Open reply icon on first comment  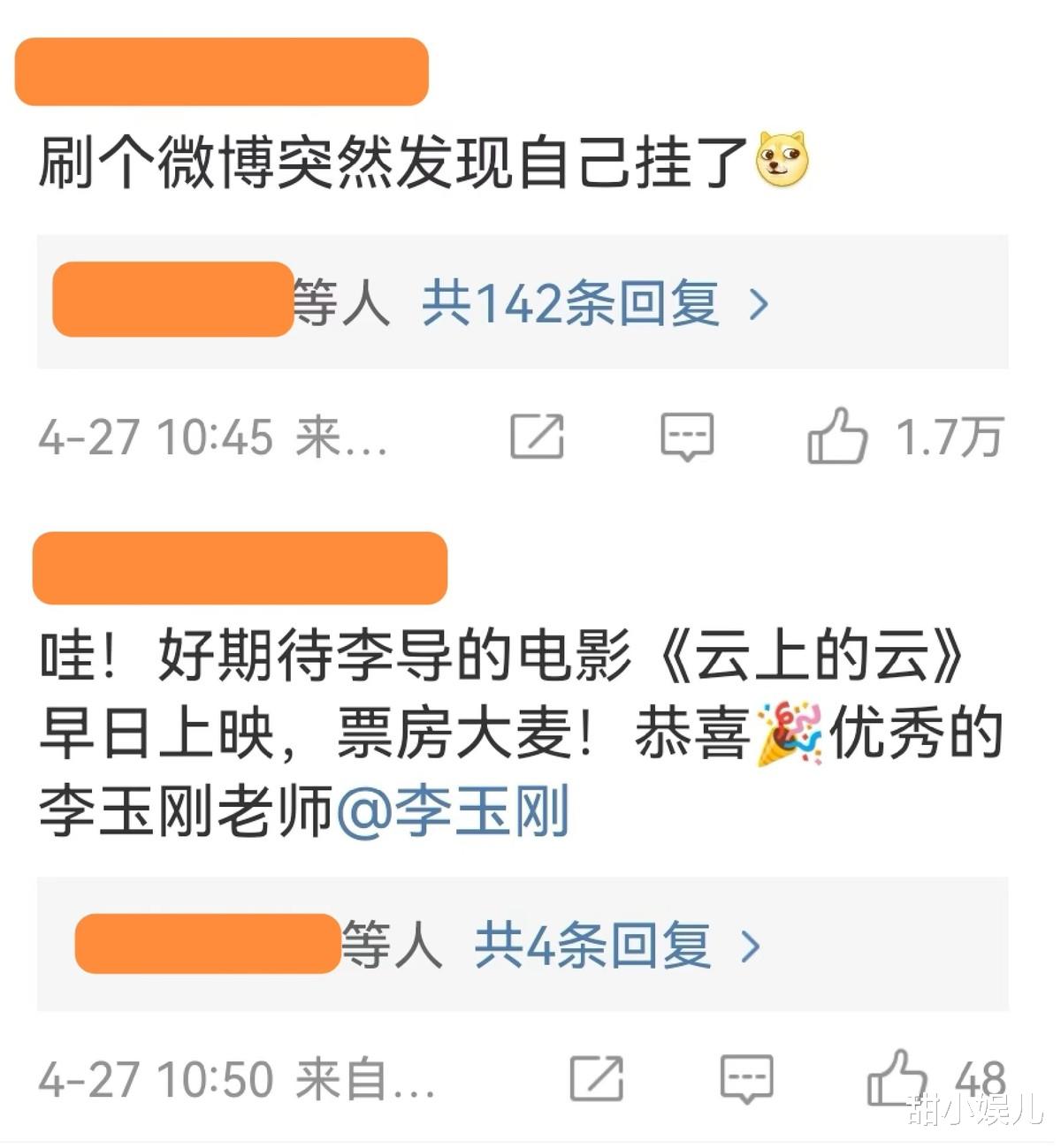[687, 437]
